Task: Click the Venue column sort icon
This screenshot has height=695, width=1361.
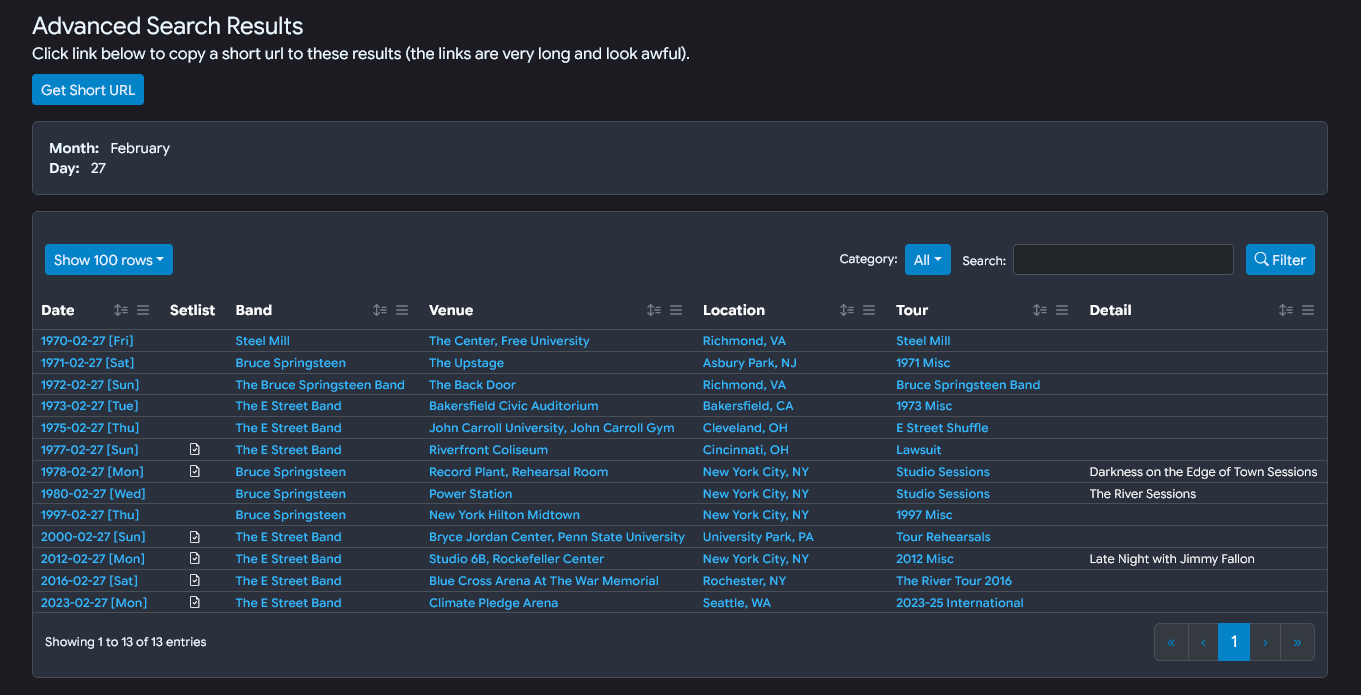Action: [x=654, y=310]
